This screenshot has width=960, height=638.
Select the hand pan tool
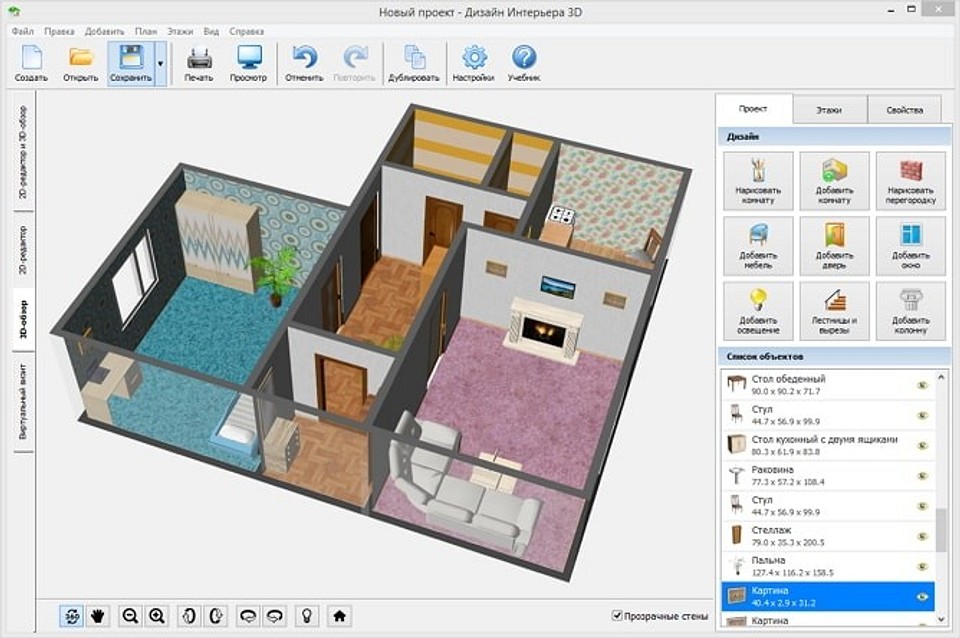pyautogui.click(x=98, y=616)
